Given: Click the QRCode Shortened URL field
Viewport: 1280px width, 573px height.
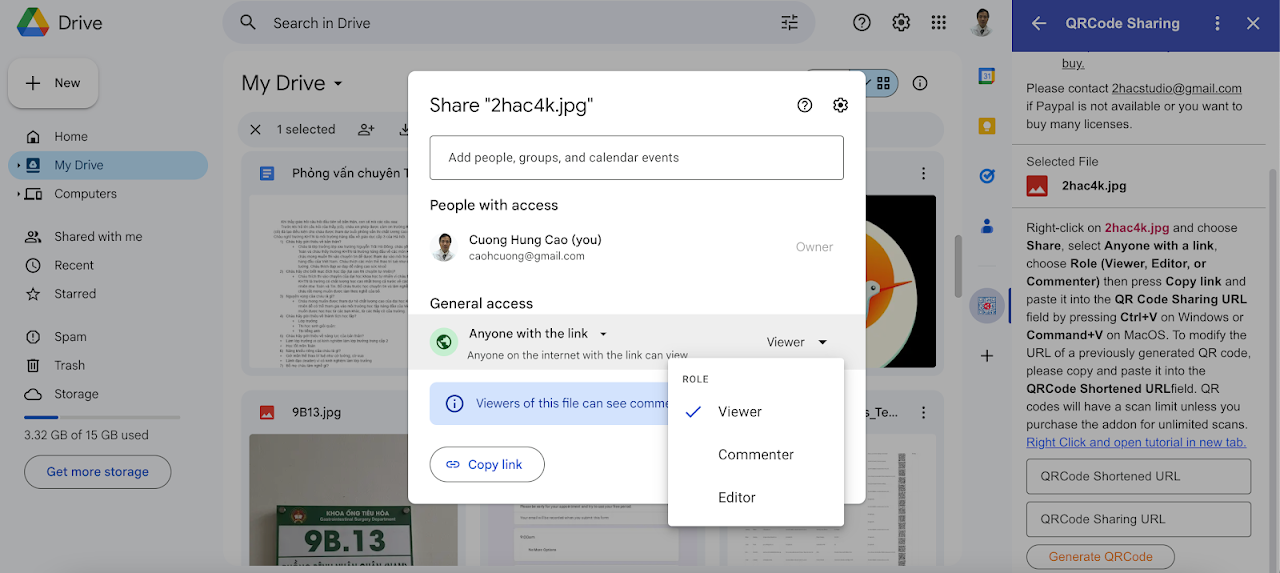Looking at the screenshot, I should [x=1139, y=476].
